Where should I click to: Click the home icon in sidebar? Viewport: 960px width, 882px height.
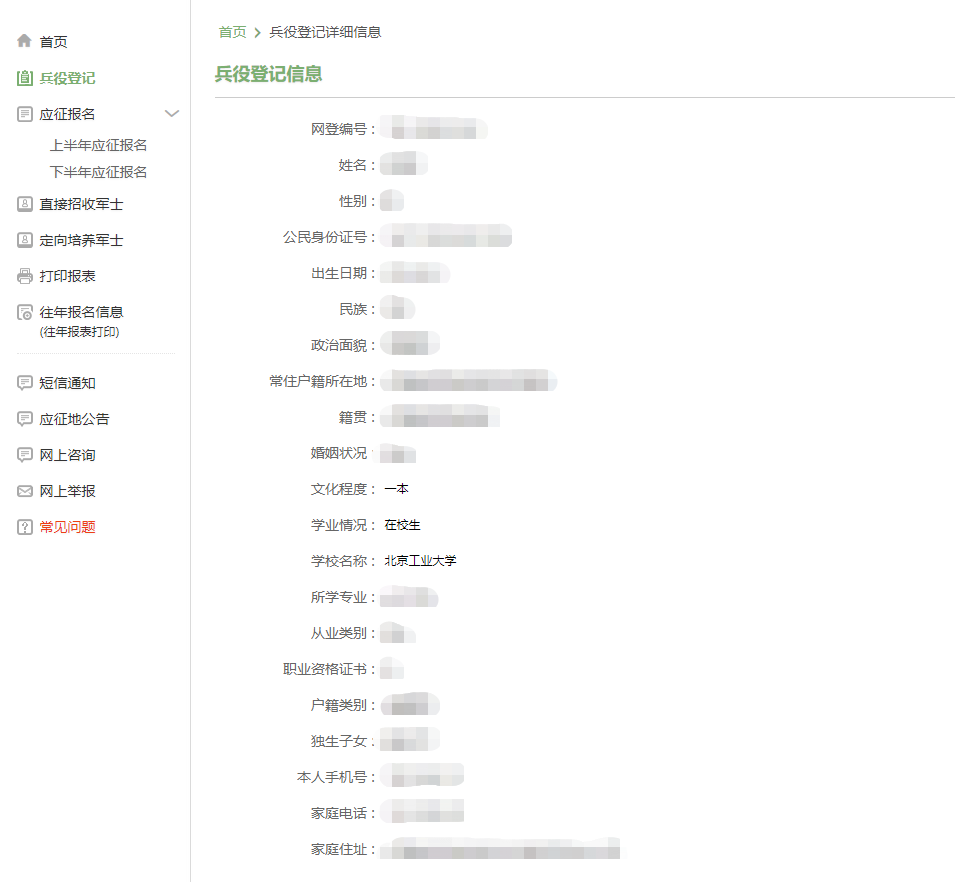tap(24, 41)
